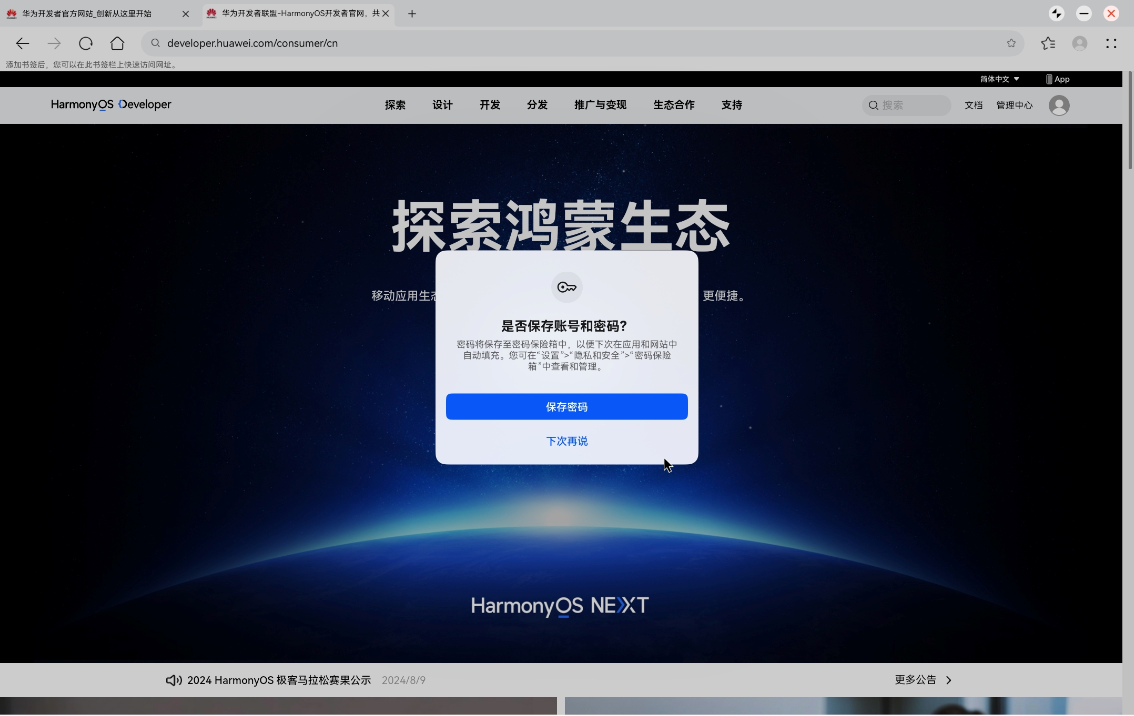Open the 分发 navigation menu
This screenshot has width=1134, height=716.
[537, 105]
